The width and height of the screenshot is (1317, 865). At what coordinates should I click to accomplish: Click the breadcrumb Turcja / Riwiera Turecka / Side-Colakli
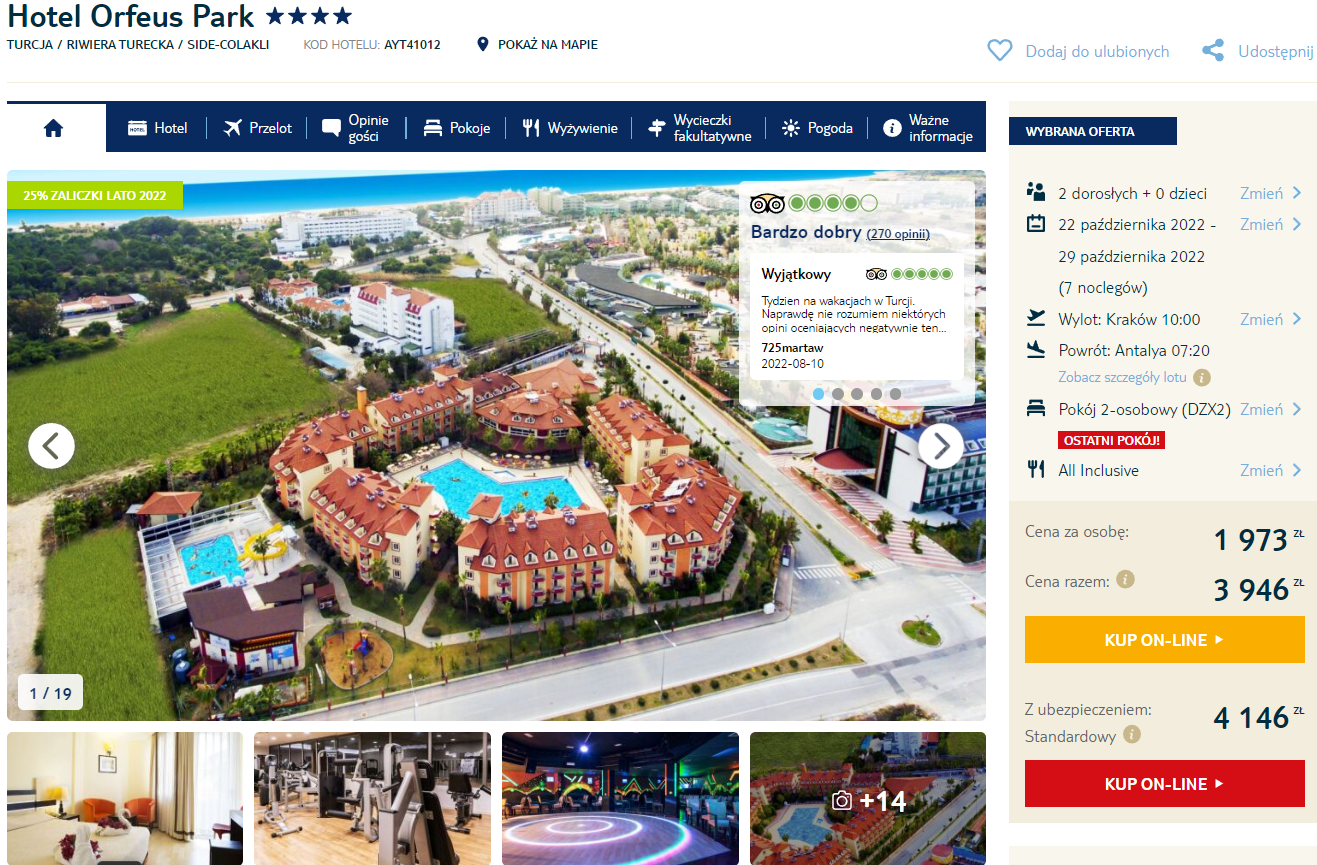click(x=138, y=44)
